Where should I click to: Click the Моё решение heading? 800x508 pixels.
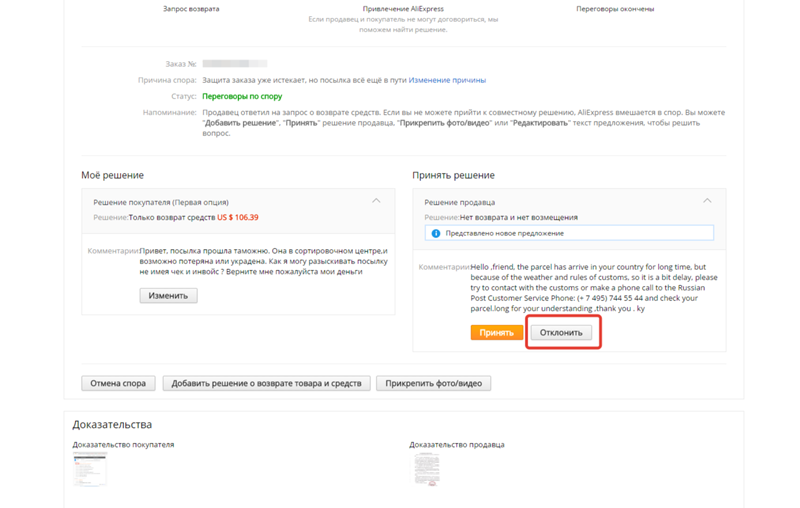pyautogui.click(x=112, y=175)
